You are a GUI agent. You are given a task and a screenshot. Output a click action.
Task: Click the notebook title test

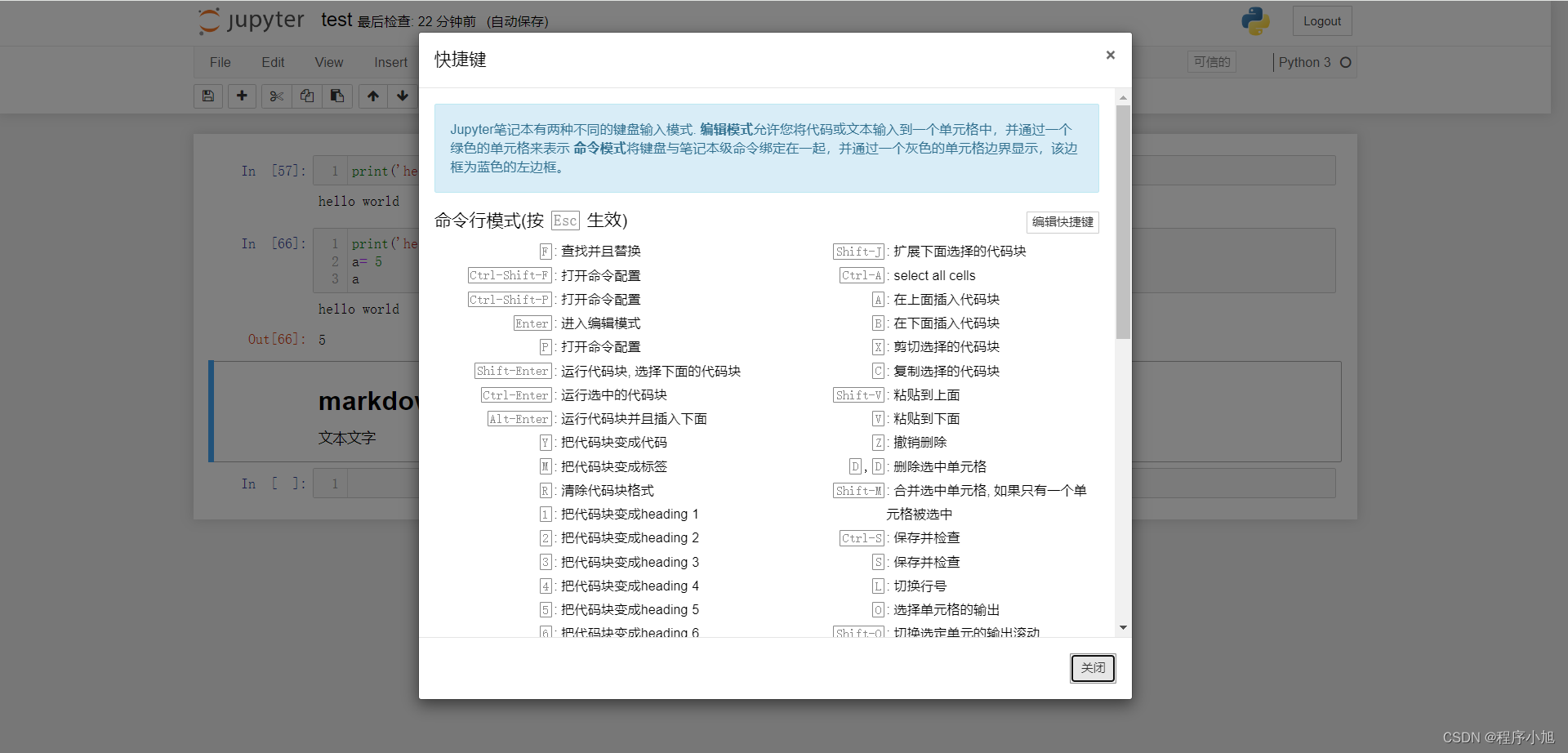336,20
